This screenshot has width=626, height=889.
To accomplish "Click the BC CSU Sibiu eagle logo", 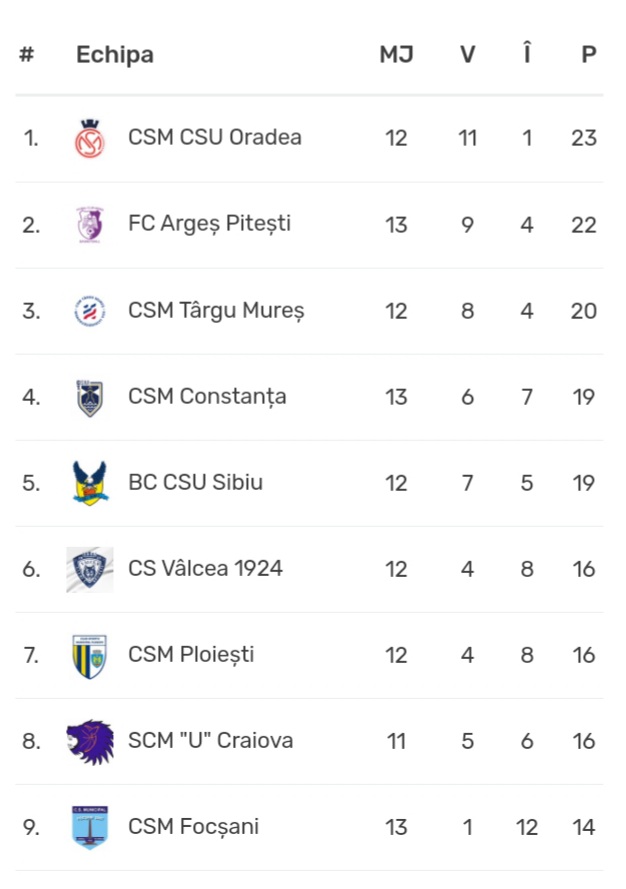I will tap(90, 483).
